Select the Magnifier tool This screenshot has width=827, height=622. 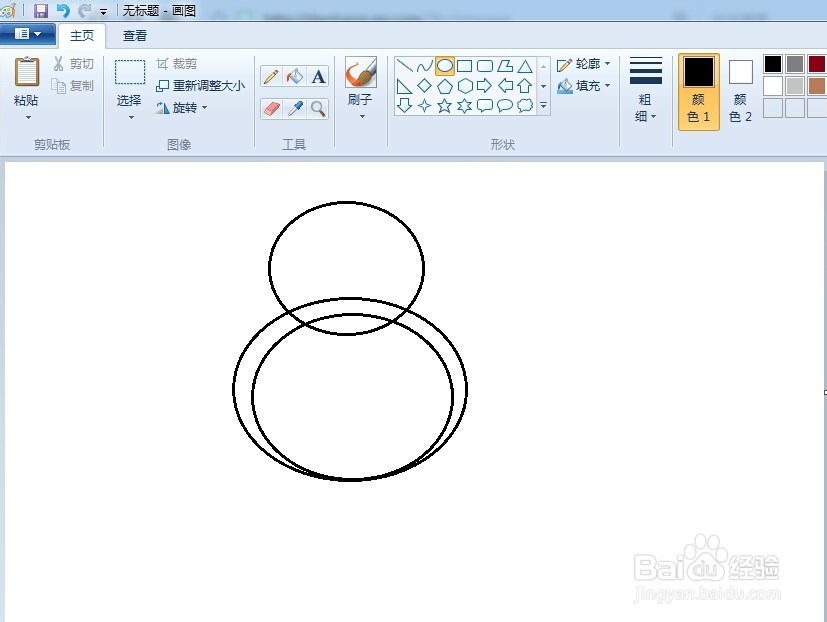coord(318,109)
